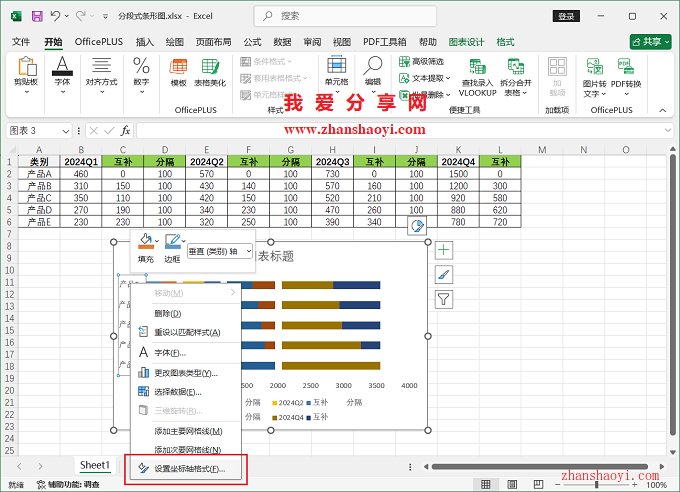The width and height of the screenshot is (680, 492).
Task: Click the insert function fx icon
Action: pos(125,131)
